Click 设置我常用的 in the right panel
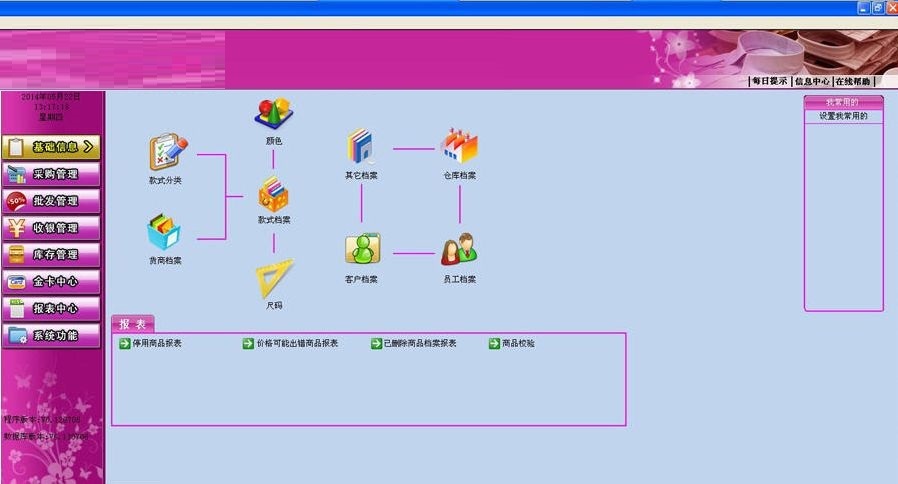The width and height of the screenshot is (898, 484). pyautogui.click(x=843, y=116)
